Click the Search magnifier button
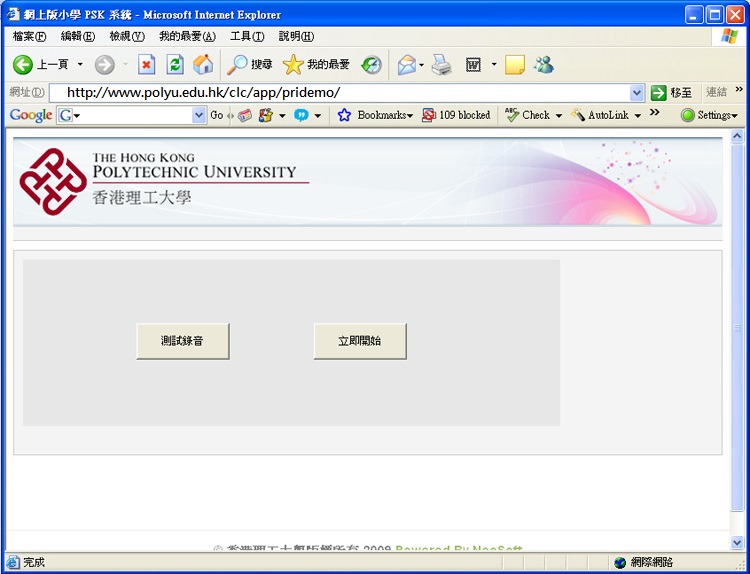 [238, 65]
